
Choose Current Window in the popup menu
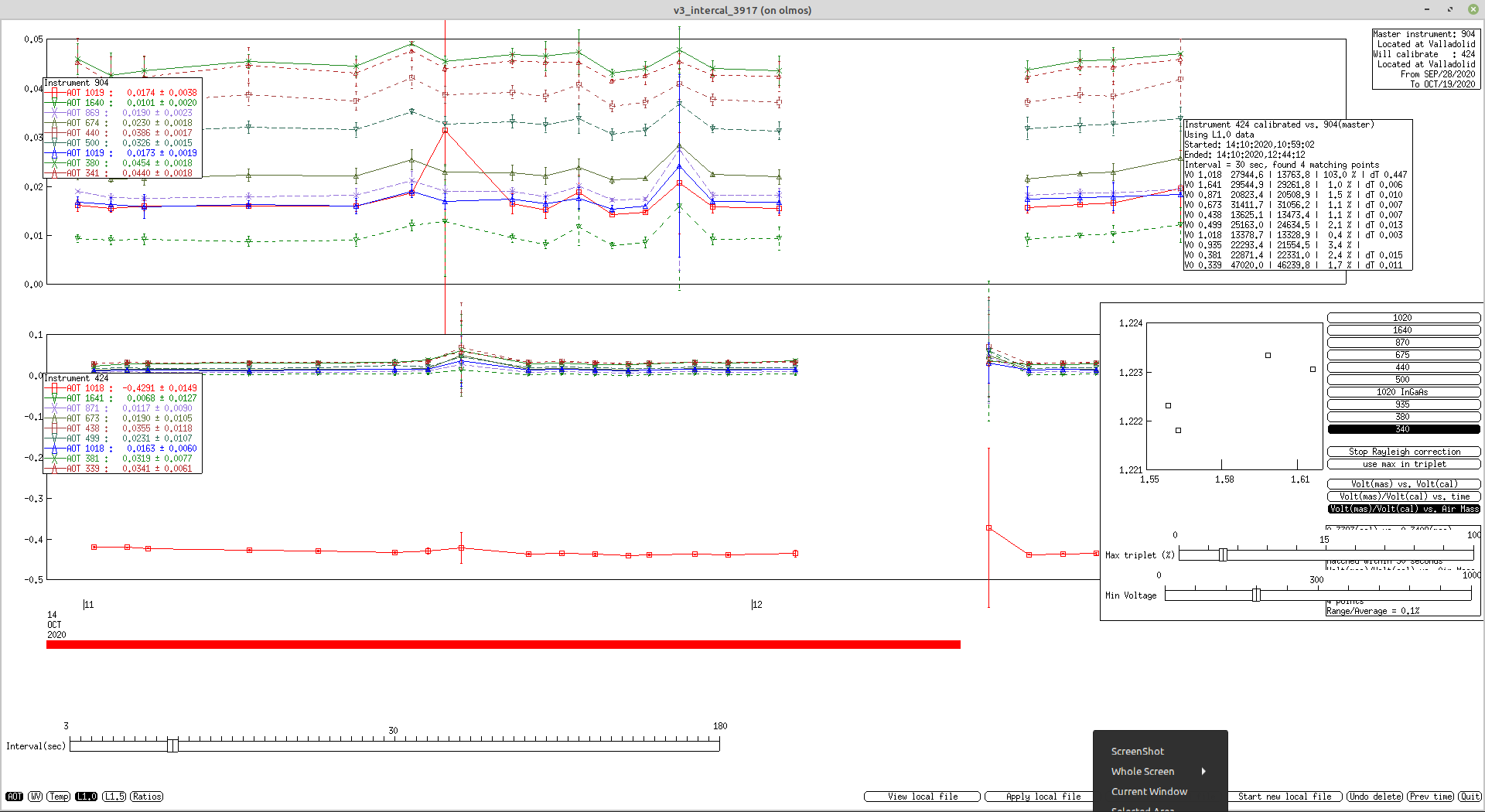tap(1149, 792)
